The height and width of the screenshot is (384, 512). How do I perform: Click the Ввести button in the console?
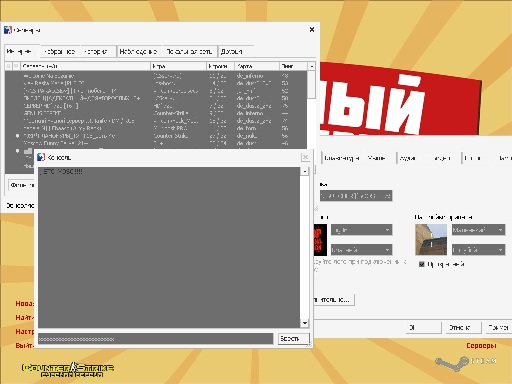(294, 339)
